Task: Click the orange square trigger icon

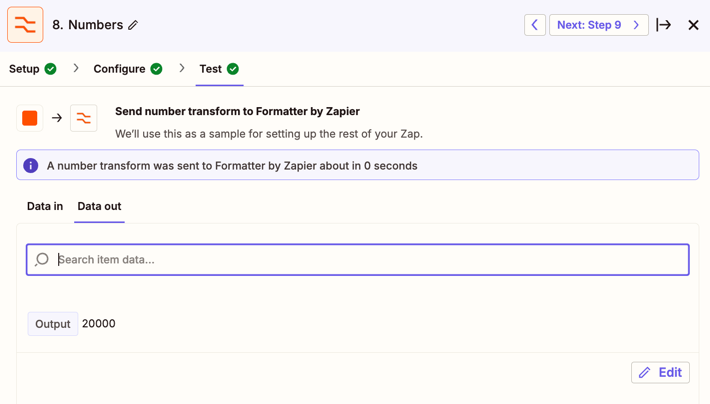Action: coord(30,118)
